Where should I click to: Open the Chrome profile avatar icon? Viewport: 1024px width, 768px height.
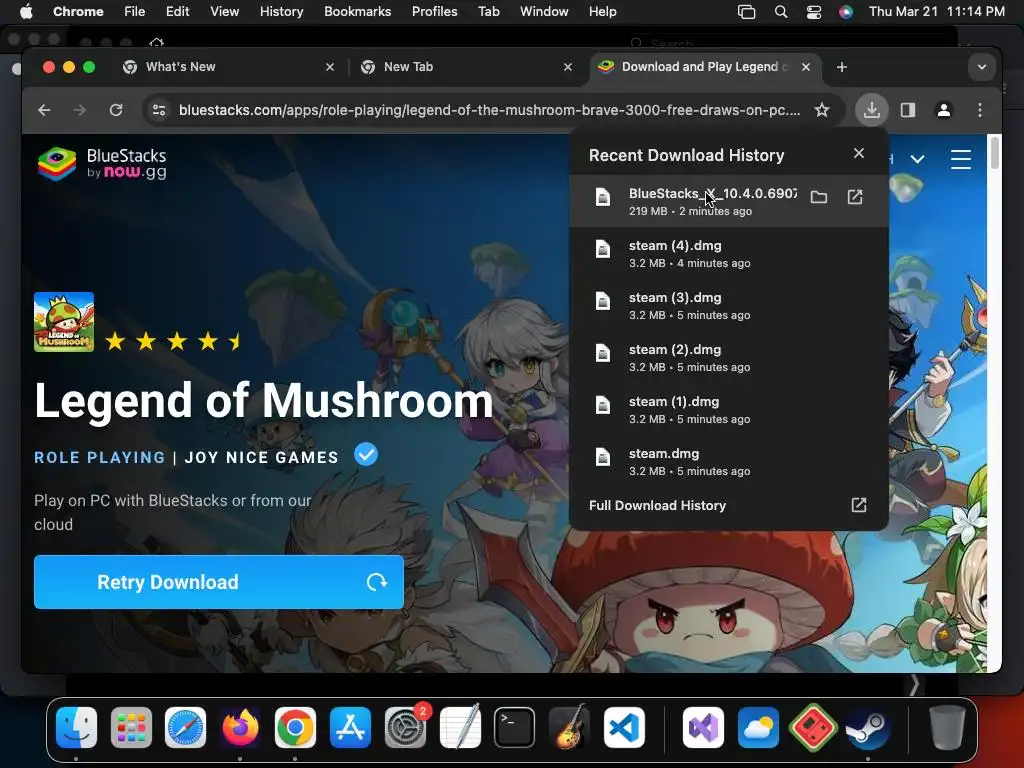(x=944, y=110)
